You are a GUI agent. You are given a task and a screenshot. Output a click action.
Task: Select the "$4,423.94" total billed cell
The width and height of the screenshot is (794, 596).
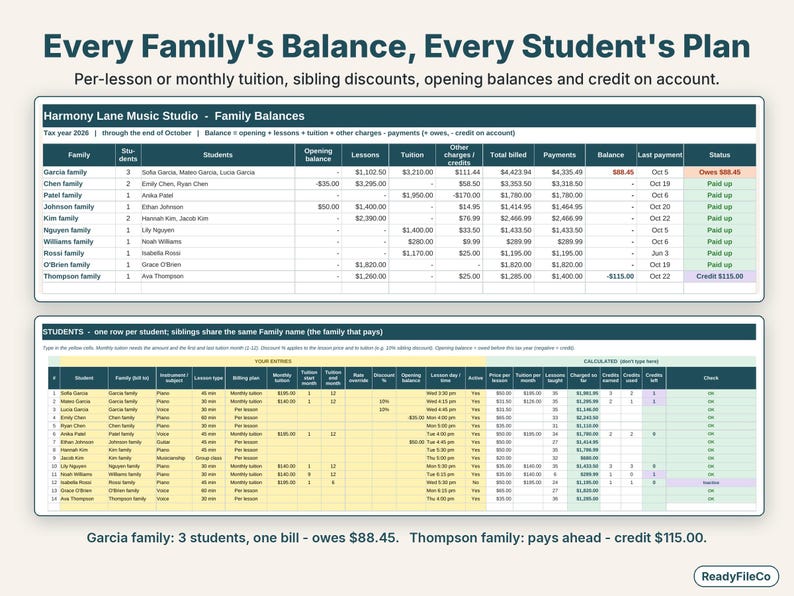coord(508,172)
